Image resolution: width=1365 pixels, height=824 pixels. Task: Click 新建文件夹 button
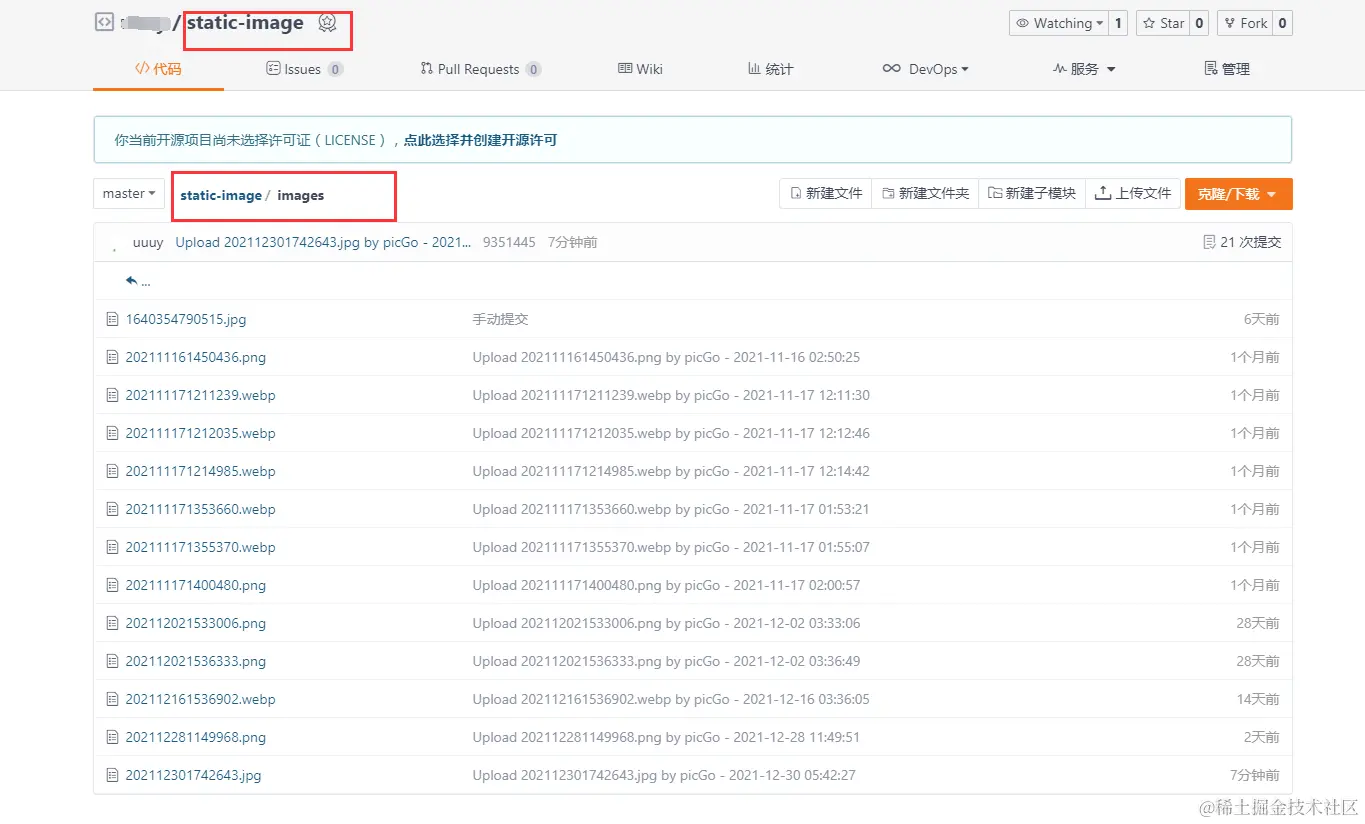(x=925, y=194)
